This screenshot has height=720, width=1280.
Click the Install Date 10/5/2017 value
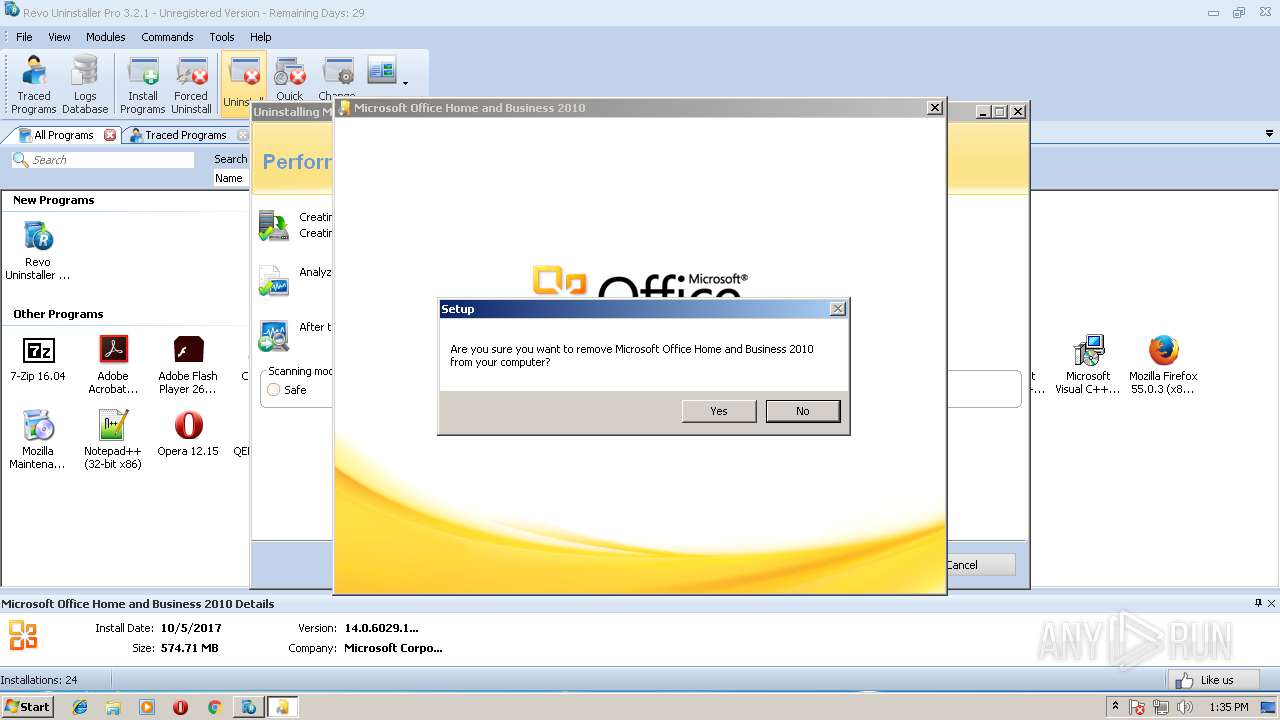(191, 628)
